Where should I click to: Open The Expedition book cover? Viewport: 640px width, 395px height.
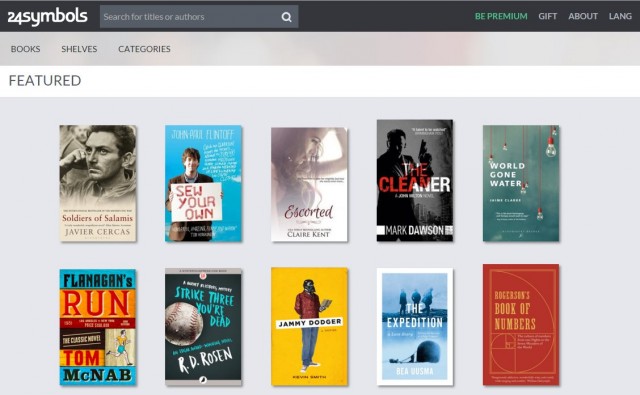click(415, 327)
